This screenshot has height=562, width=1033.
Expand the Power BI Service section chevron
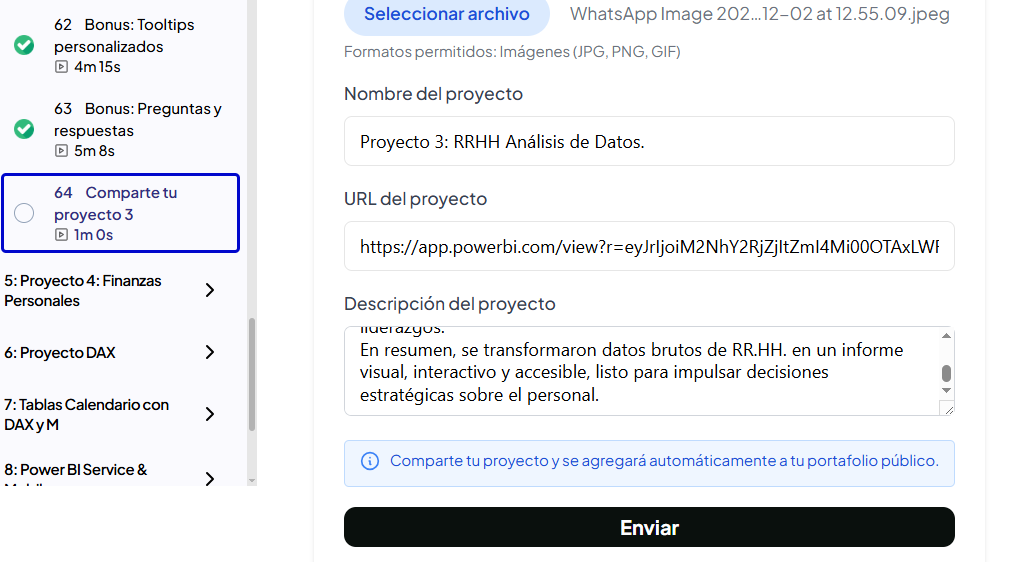coord(209,478)
